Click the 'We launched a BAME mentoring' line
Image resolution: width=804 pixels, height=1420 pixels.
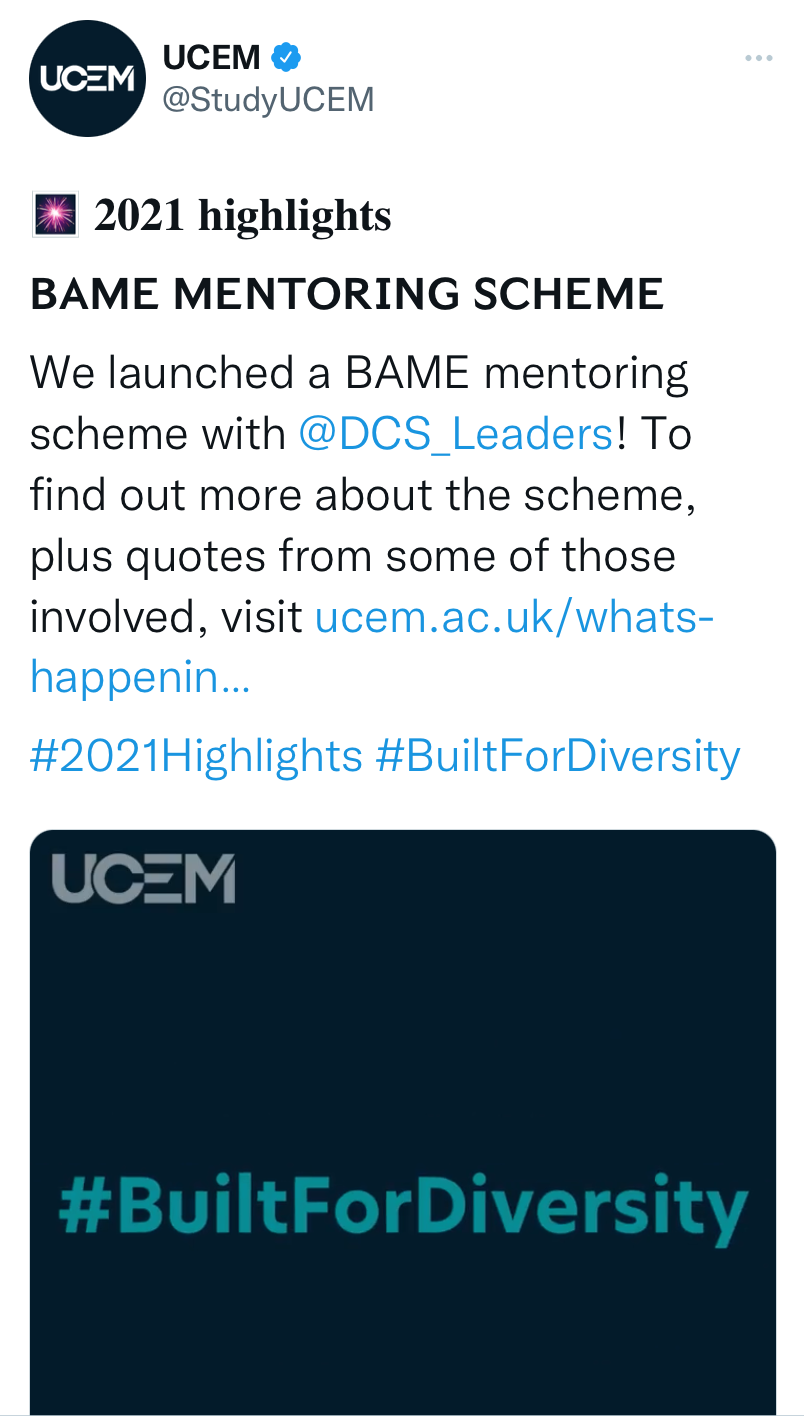click(x=360, y=373)
